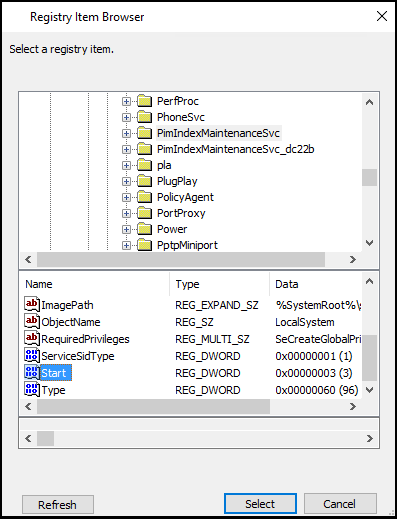Click the ObjectName string value icon
This screenshot has width=397, height=519.
click(32, 321)
